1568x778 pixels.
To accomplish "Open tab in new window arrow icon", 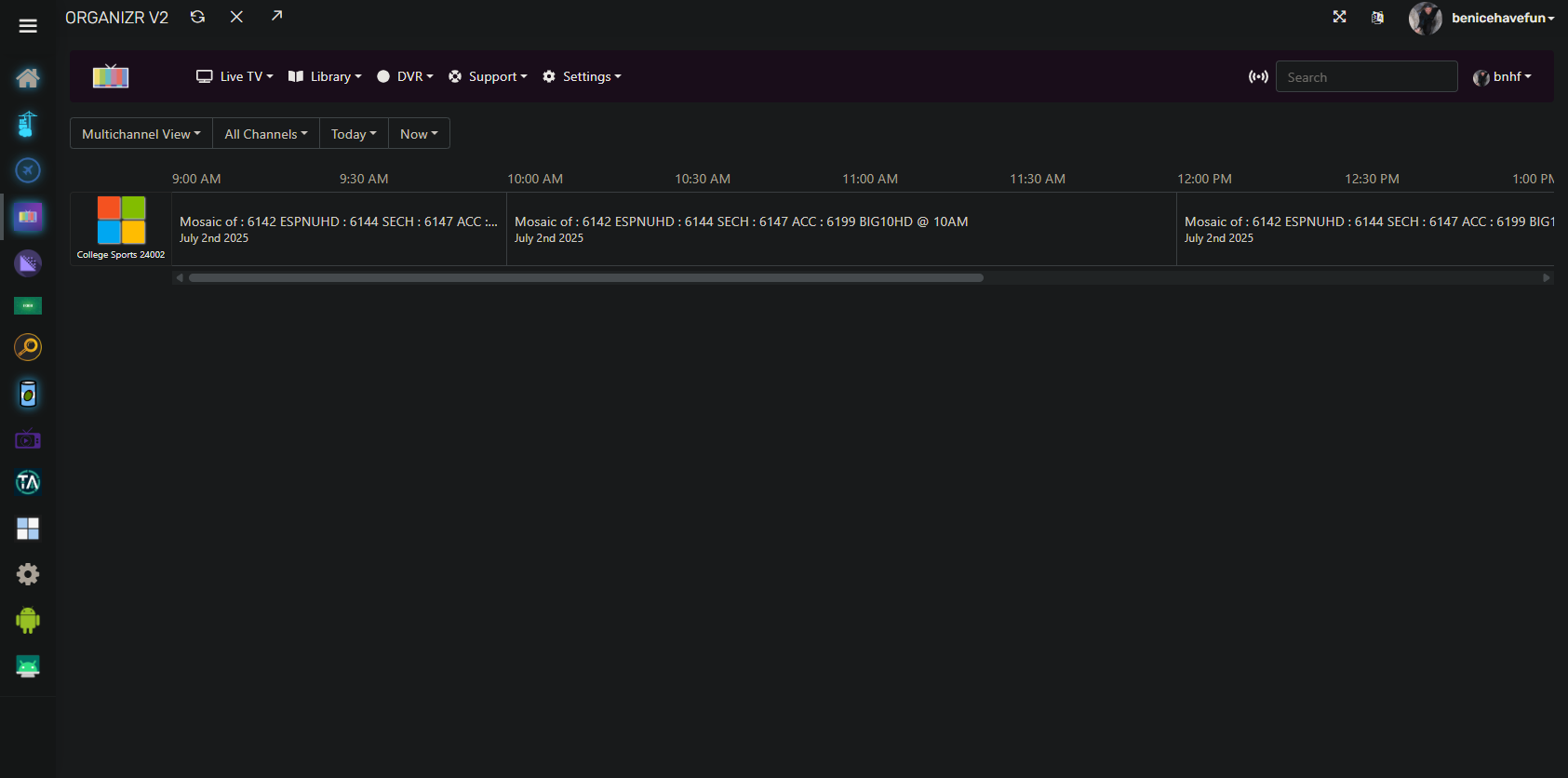I will pyautogui.click(x=276, y=16).
